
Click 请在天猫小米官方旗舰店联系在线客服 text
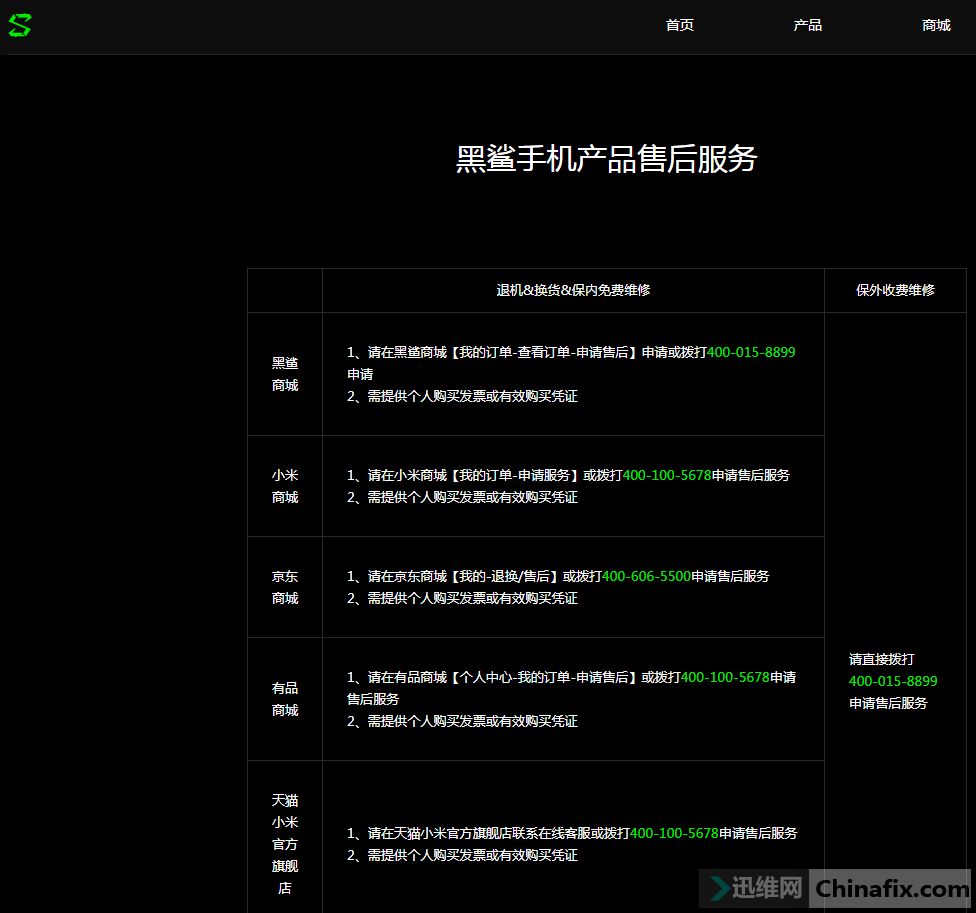pos(479,833)
